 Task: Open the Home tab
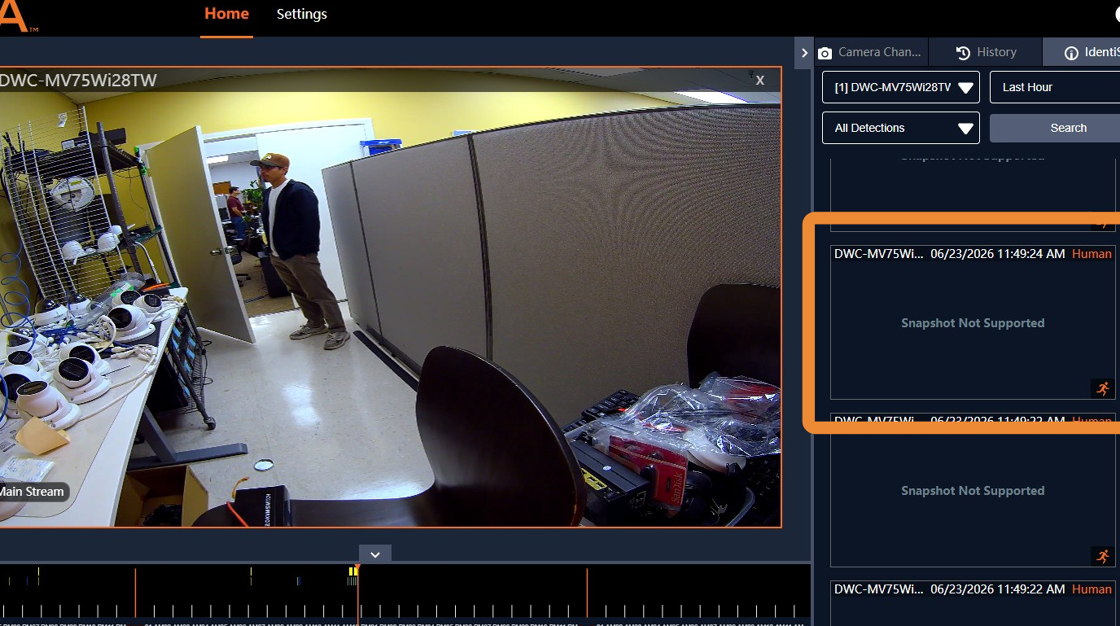click(226, 14)
